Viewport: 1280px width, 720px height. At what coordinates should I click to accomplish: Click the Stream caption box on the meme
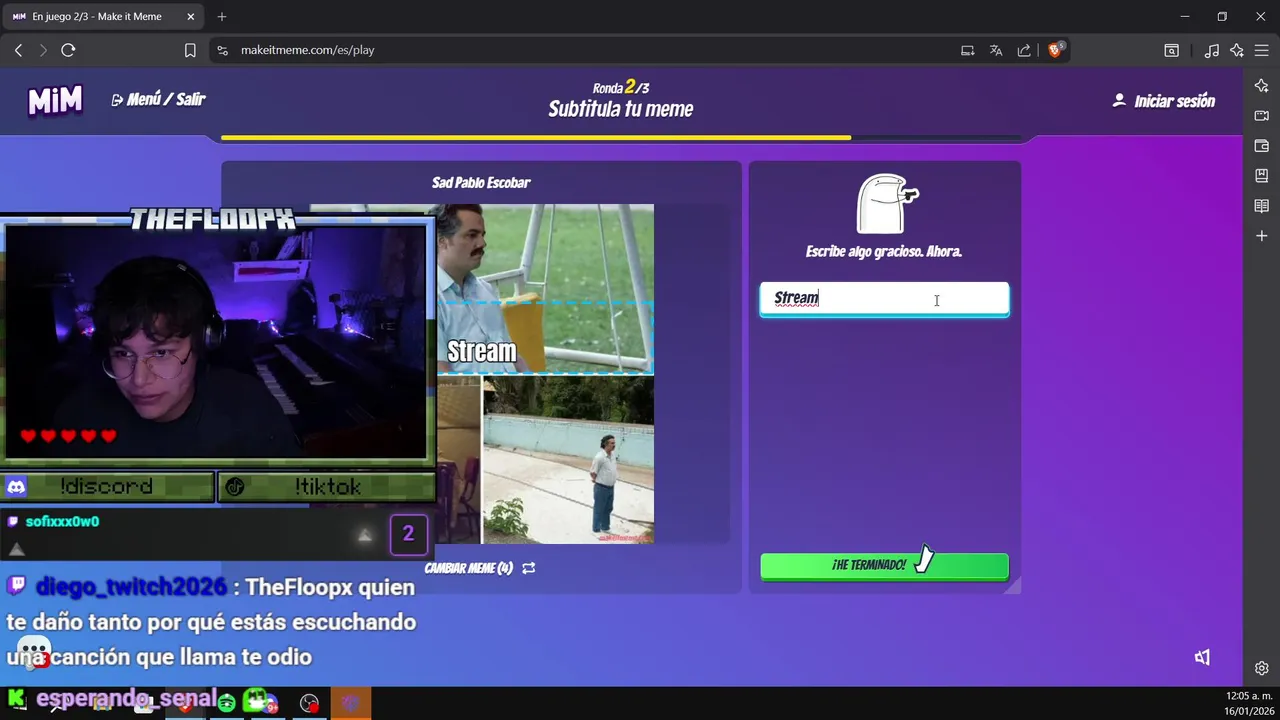[x=545, y=338]
